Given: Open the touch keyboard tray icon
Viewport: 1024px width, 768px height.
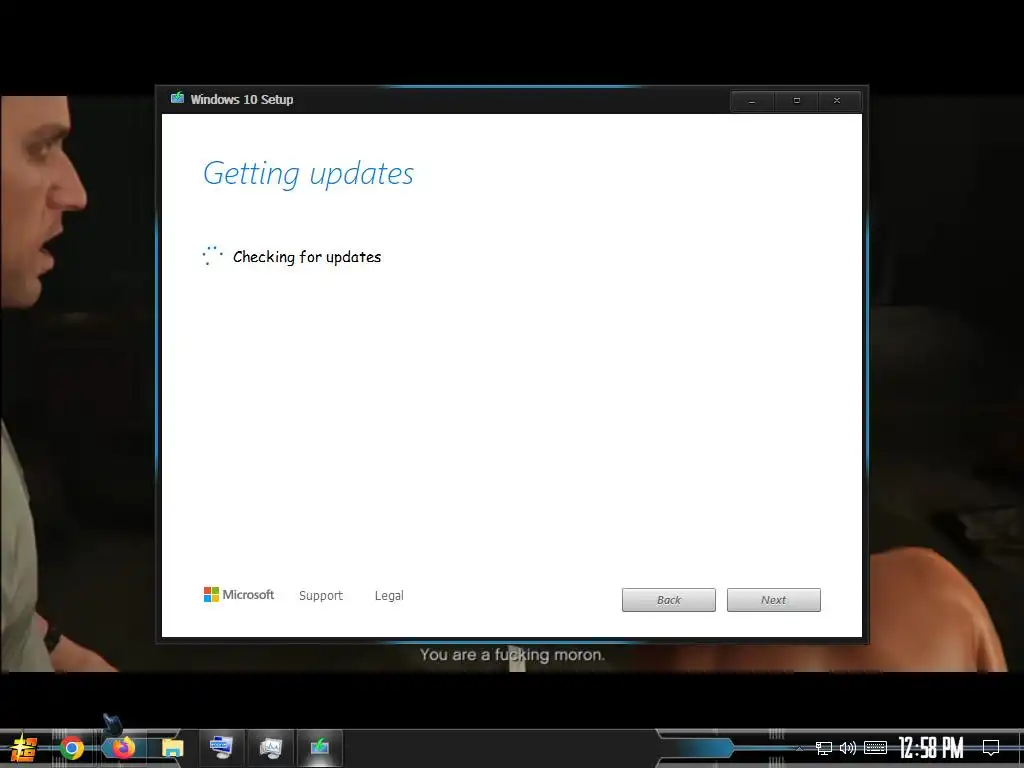Looking at the screenshot, I should coord(875,748).
